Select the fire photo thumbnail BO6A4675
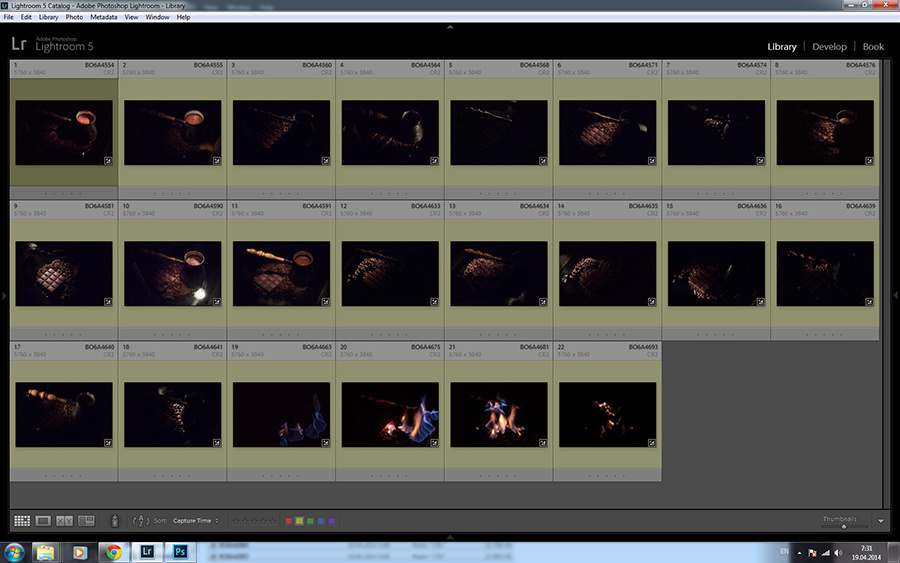900x563 pixels. pos(390,414)
